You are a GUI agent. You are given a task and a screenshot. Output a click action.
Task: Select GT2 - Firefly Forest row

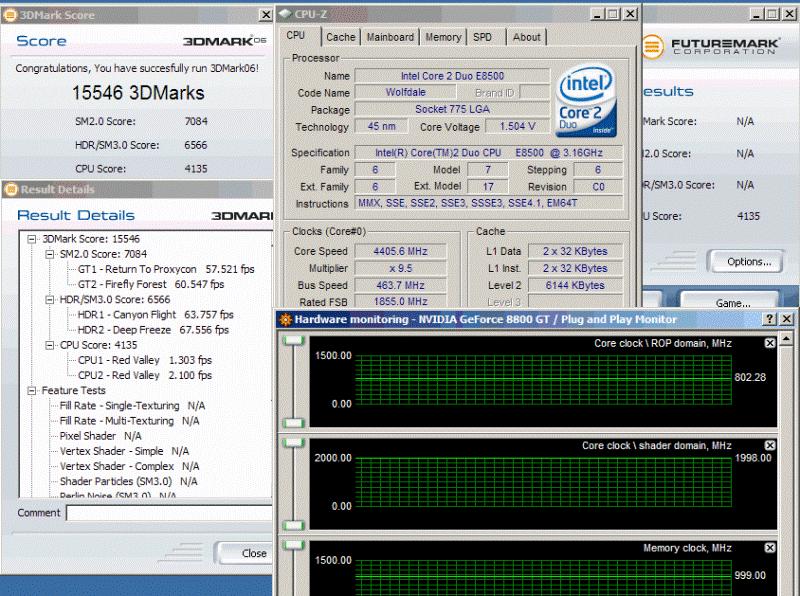pyautogui.click(x=151, y=284)
